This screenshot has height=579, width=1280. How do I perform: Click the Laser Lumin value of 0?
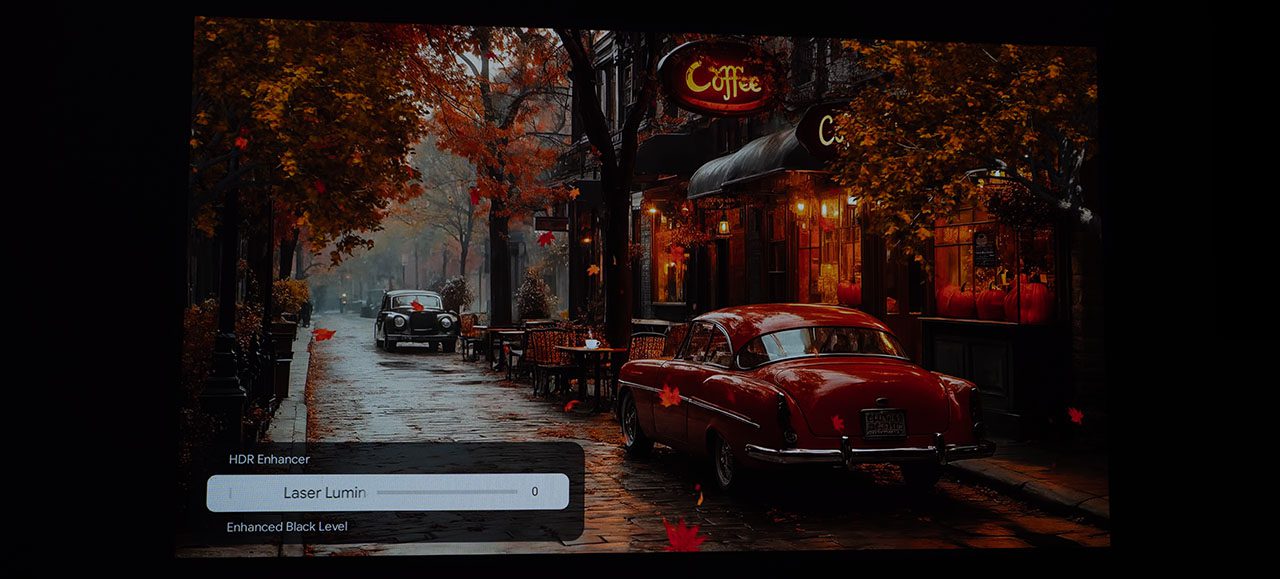coord(535,492)
